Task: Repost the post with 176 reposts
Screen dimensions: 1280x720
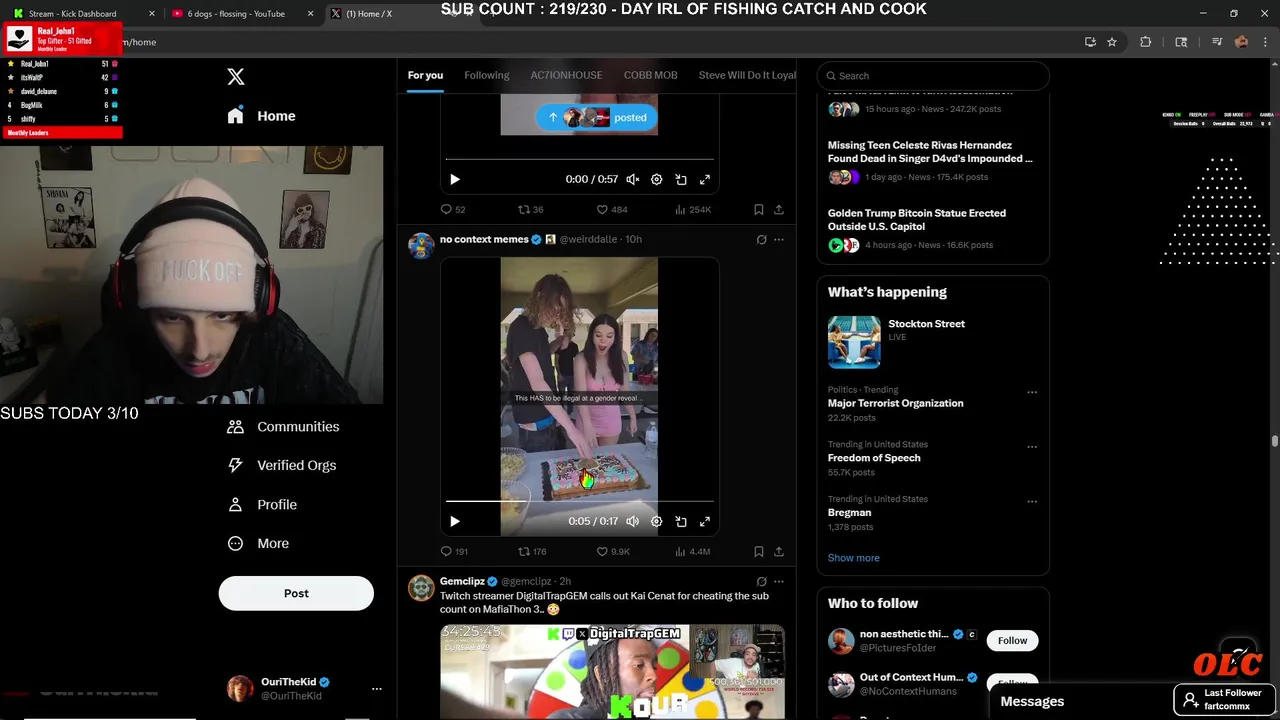Action: pyautogui.click(x=532, y=552)
